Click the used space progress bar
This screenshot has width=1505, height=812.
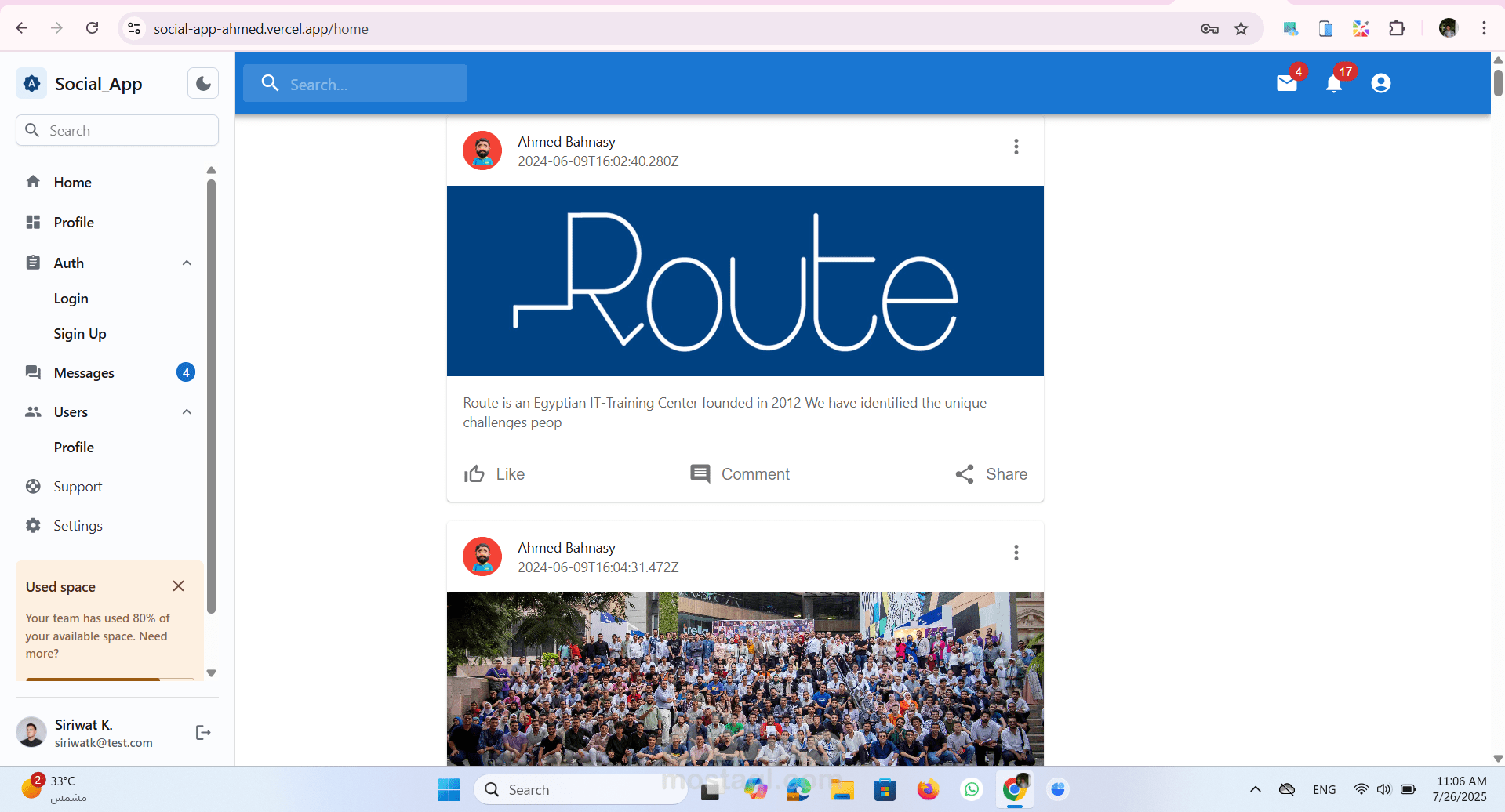pos(110,679)
